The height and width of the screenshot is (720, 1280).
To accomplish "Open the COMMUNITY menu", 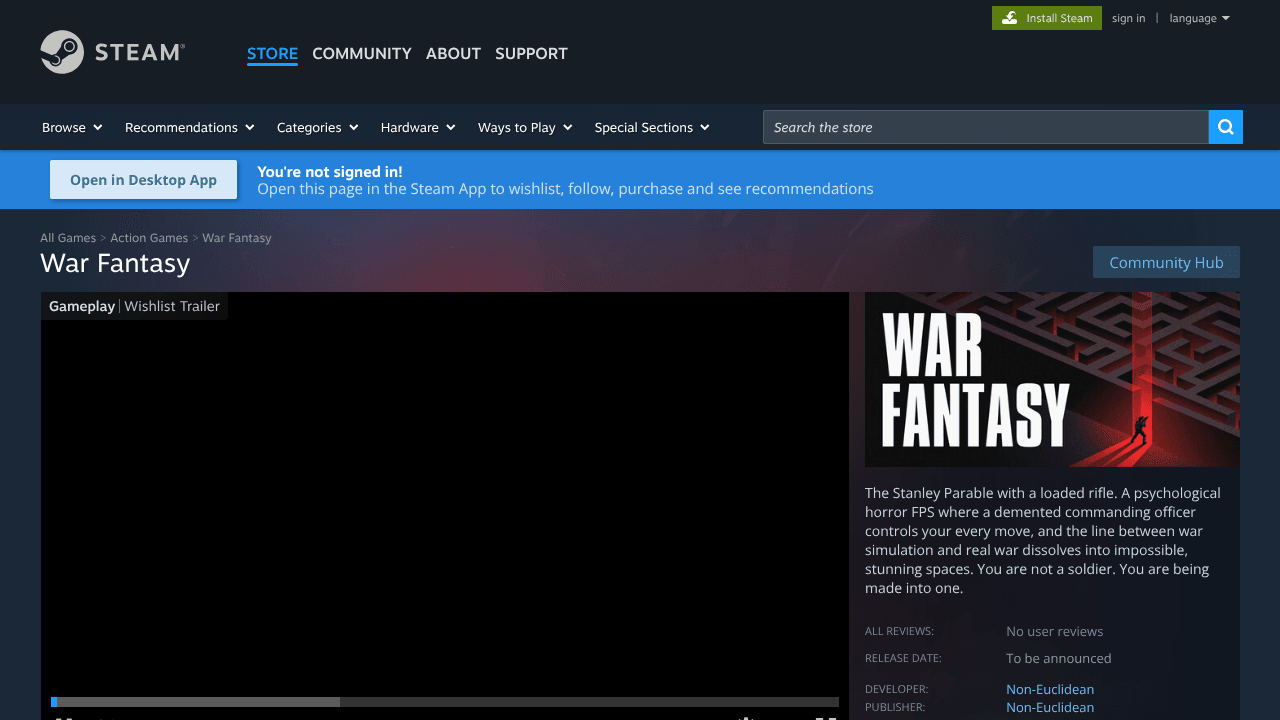I will coord(362,53).
